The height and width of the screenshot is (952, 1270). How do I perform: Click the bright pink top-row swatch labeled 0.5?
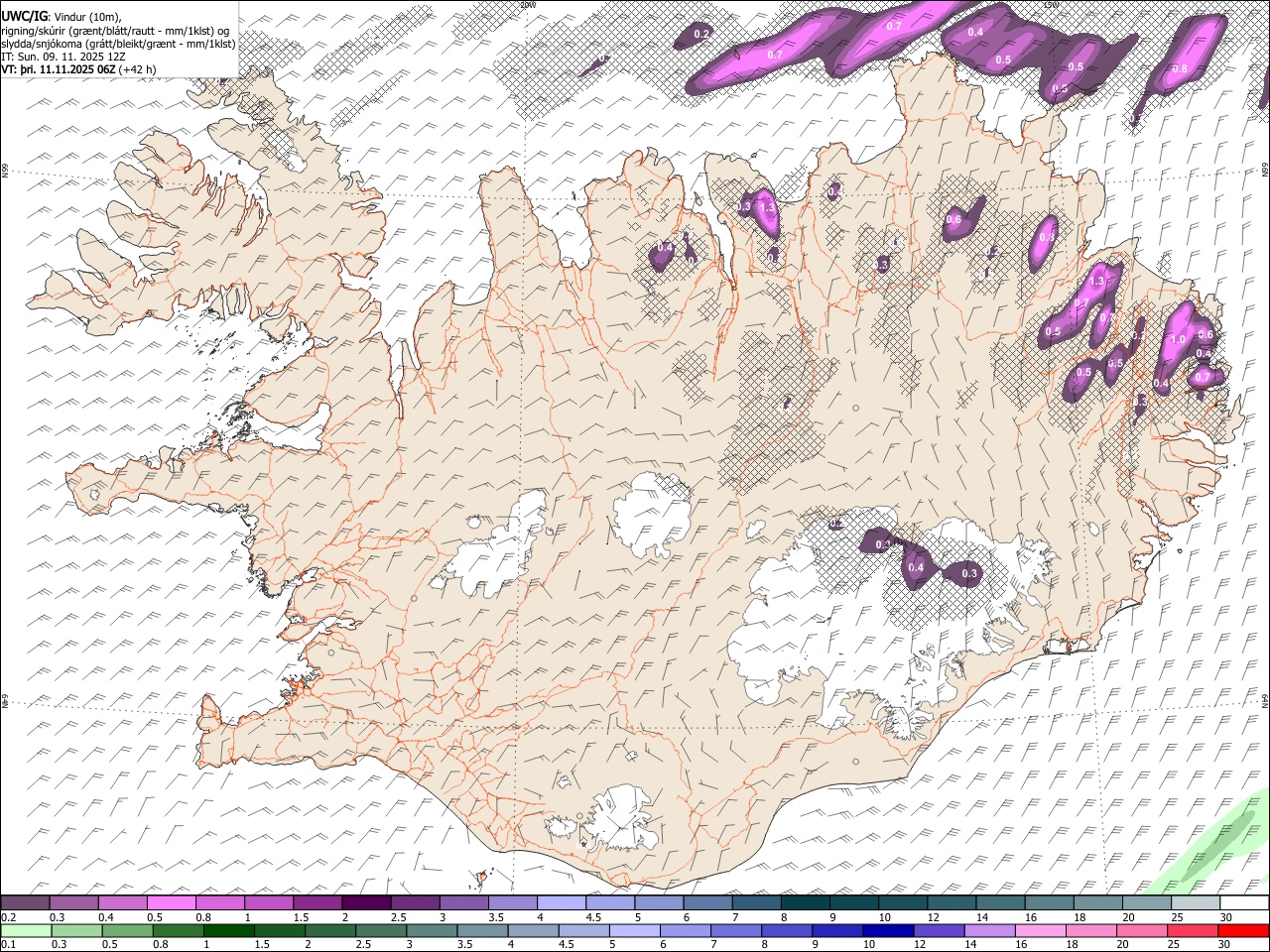coord(172,903)
